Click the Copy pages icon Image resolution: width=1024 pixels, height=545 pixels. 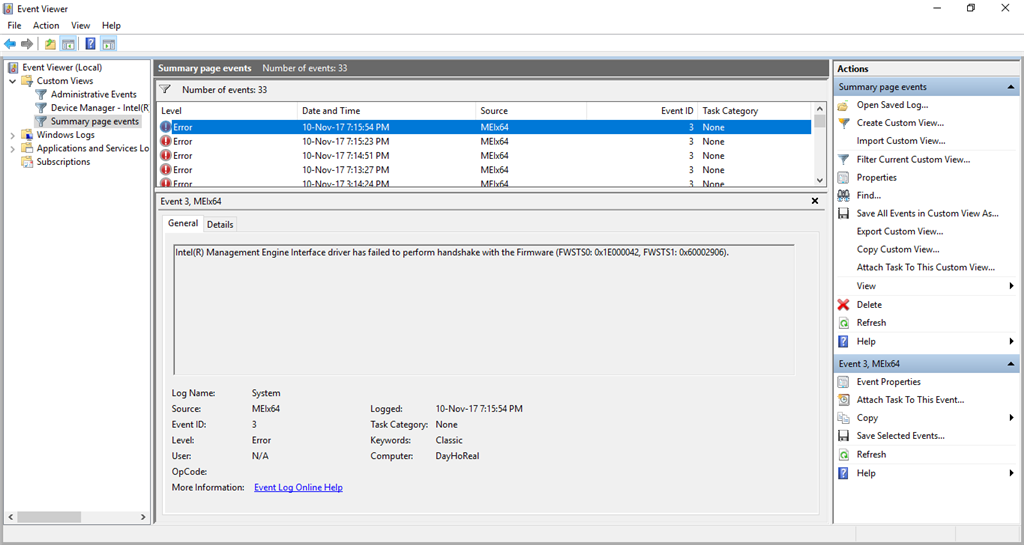point(844,418)
